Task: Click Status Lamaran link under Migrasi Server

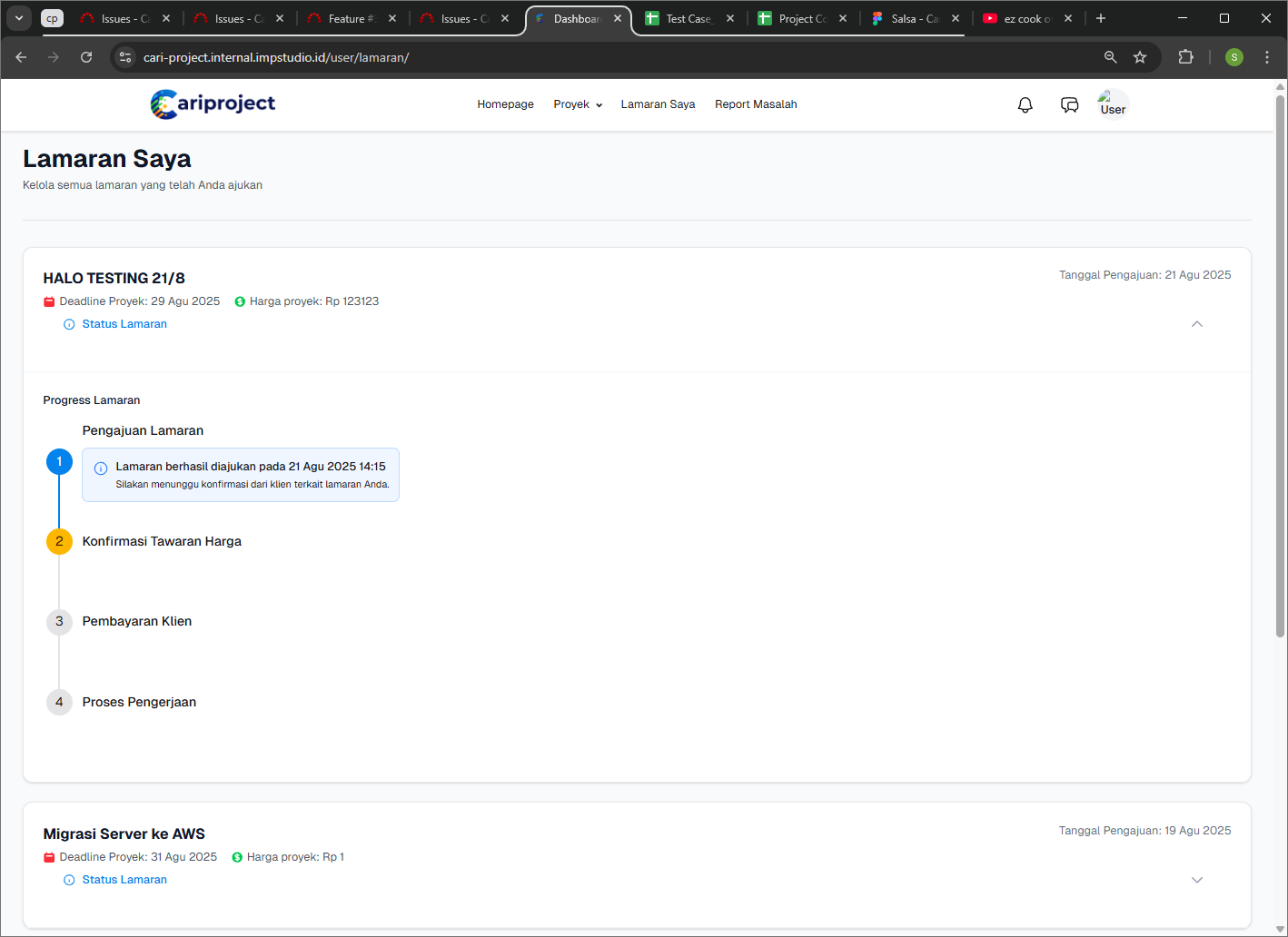Action: [x=124, y=880]
